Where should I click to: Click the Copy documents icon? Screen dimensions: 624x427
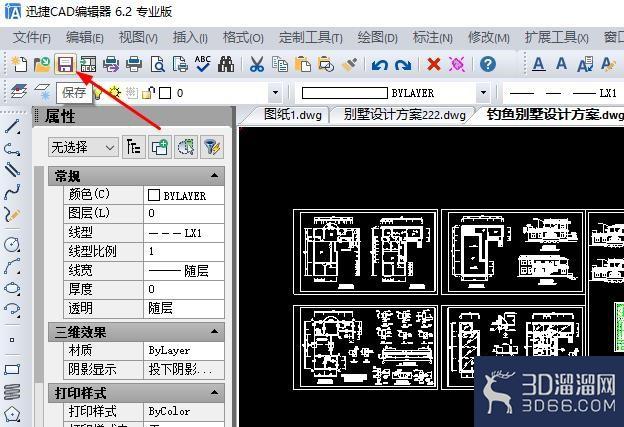280,64
